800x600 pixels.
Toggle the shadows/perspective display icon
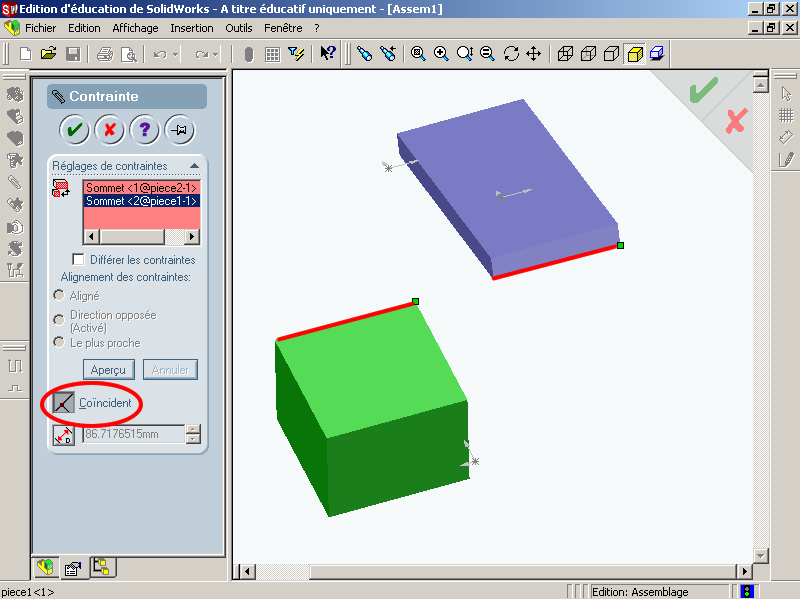(x=657, y=53)
